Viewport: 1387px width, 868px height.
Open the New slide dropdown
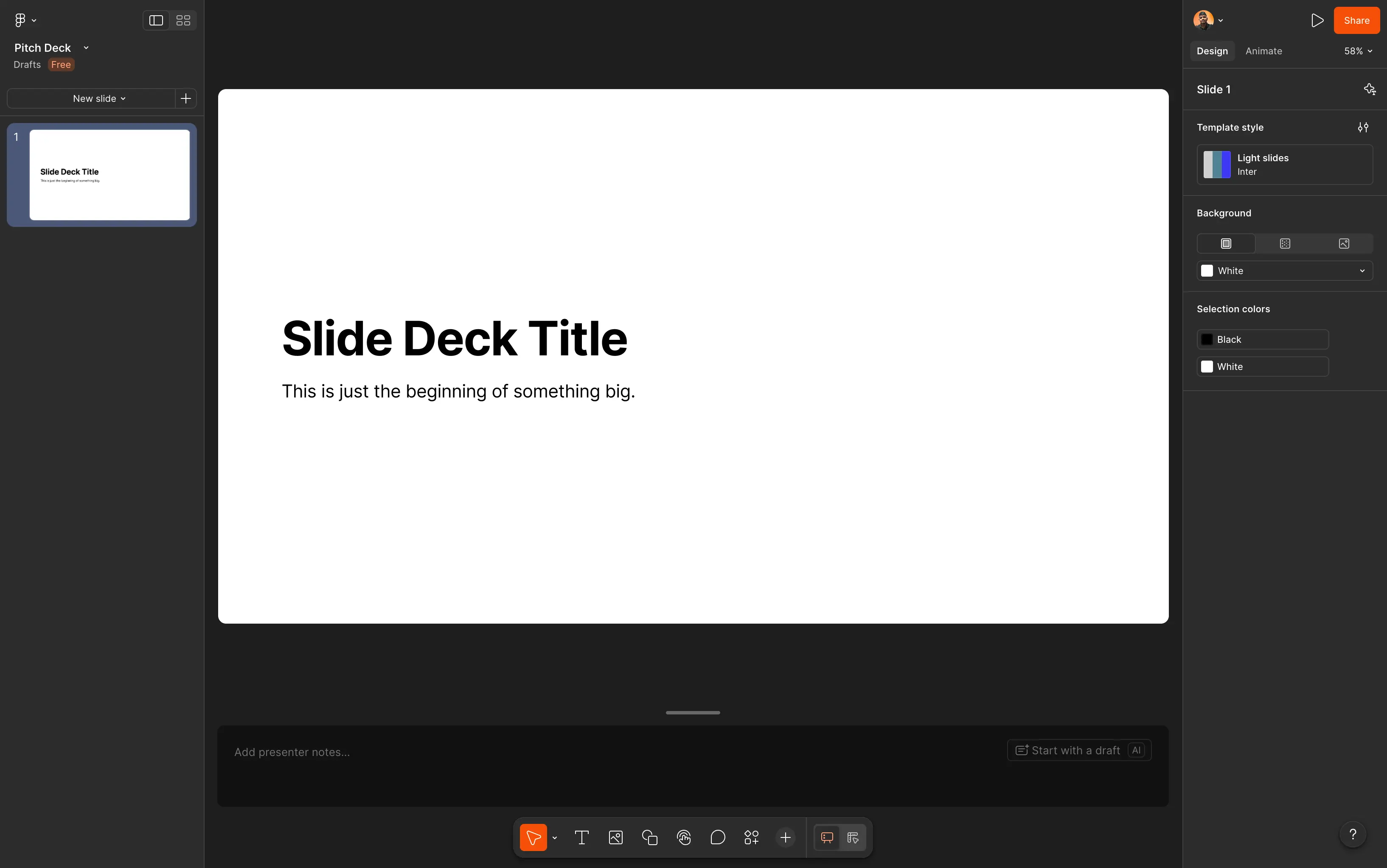[99, 99]
